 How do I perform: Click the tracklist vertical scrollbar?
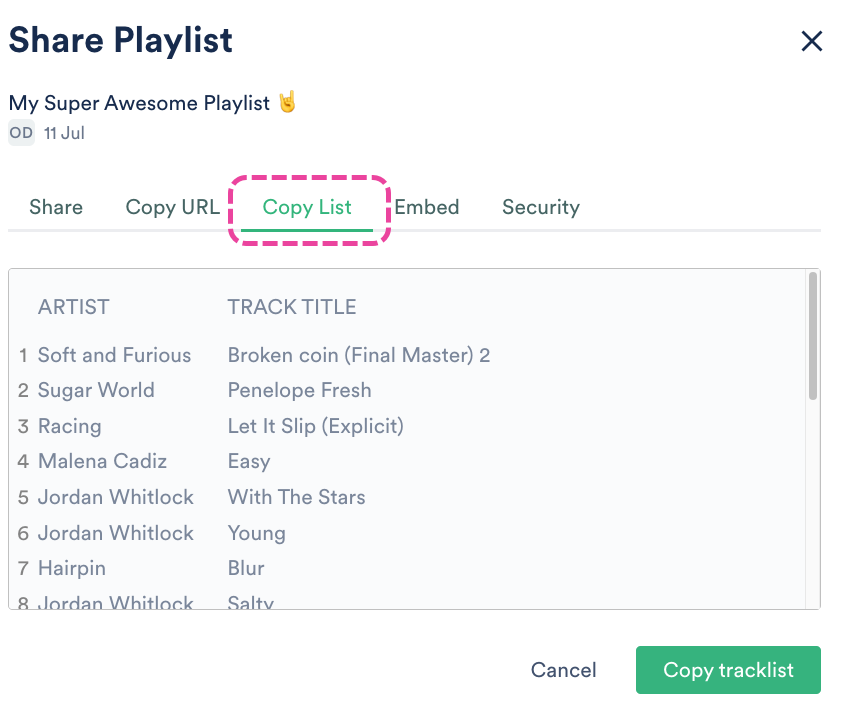(813, 337)
